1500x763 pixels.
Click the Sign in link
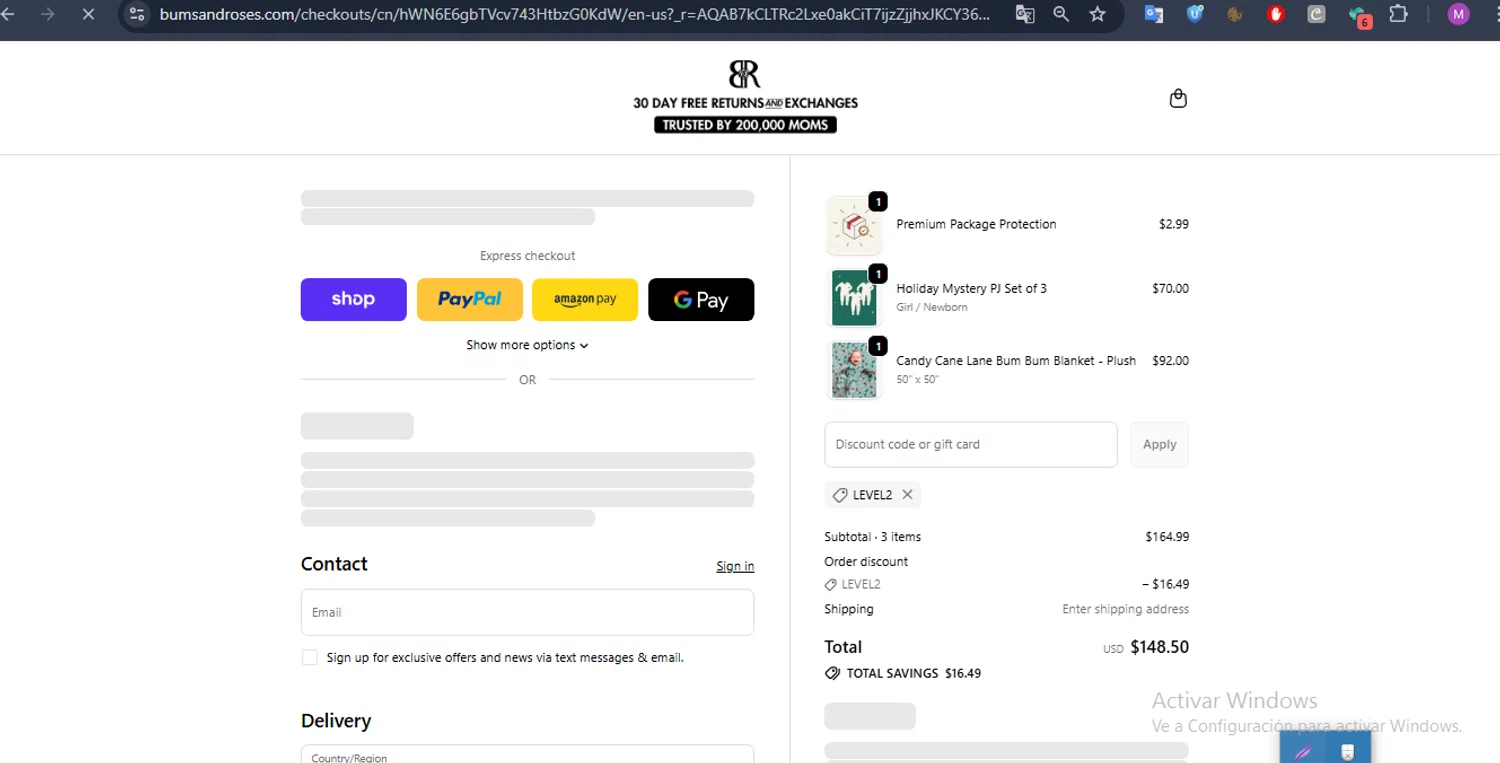(735, 566)
